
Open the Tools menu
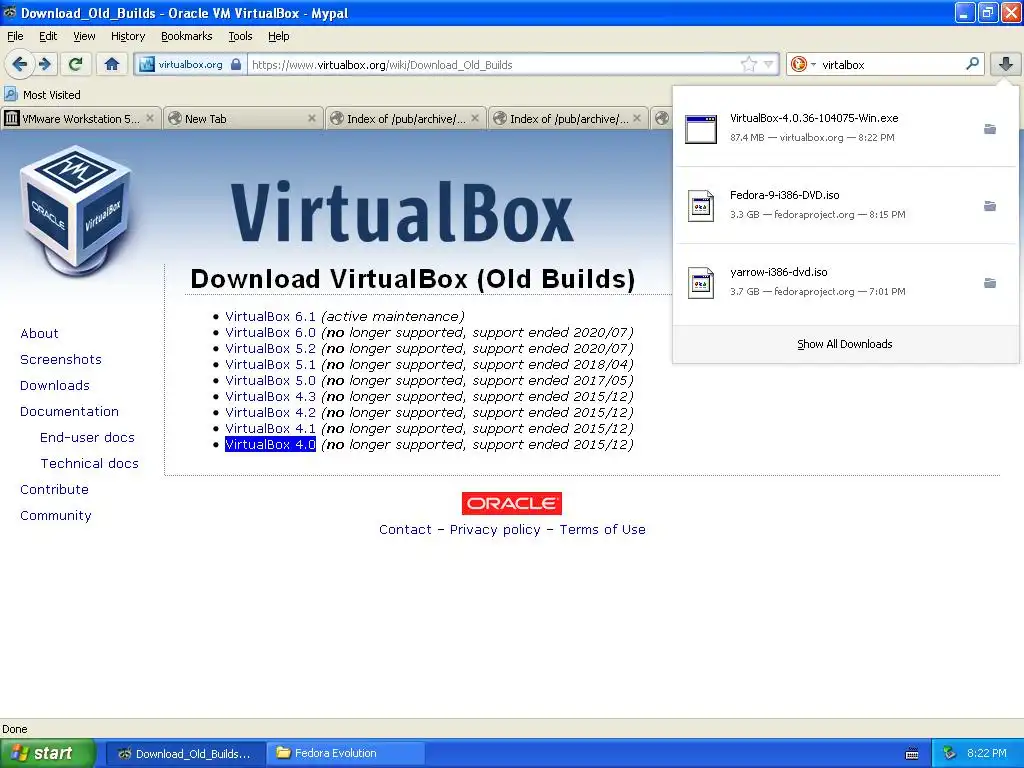(x=240, y=36)
